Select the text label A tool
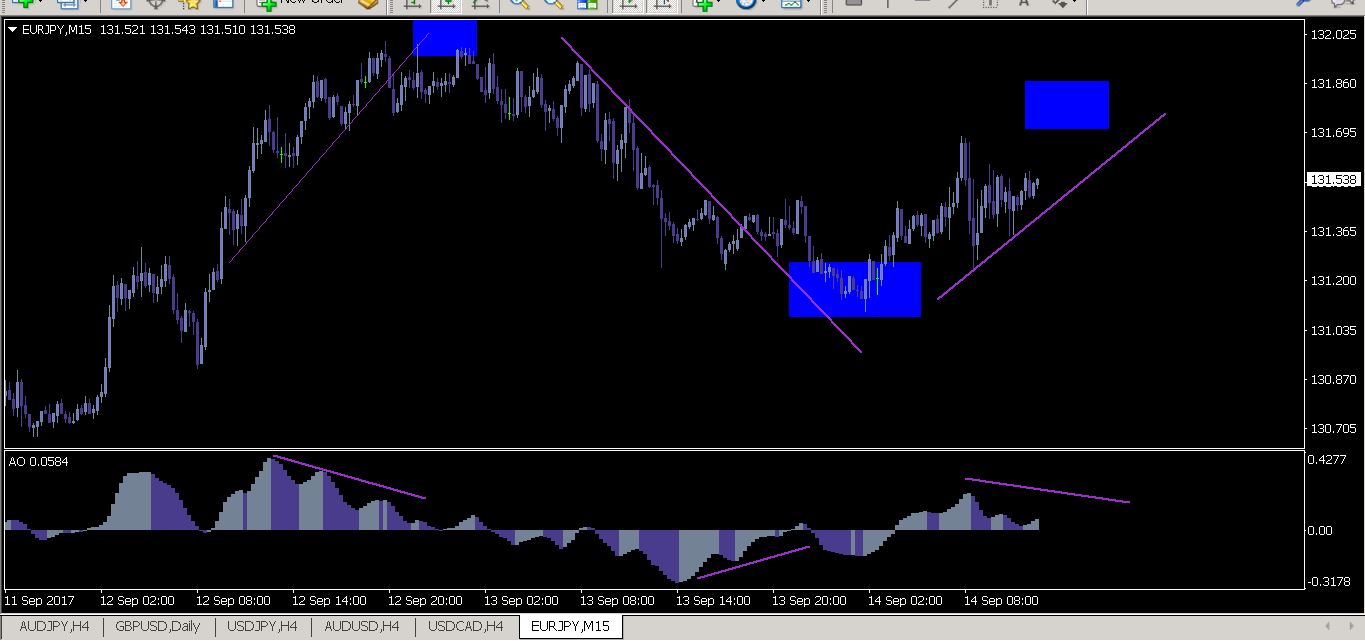This screenshot has width=1365, height=641. pyautogui.click(x=1023, y=3)
